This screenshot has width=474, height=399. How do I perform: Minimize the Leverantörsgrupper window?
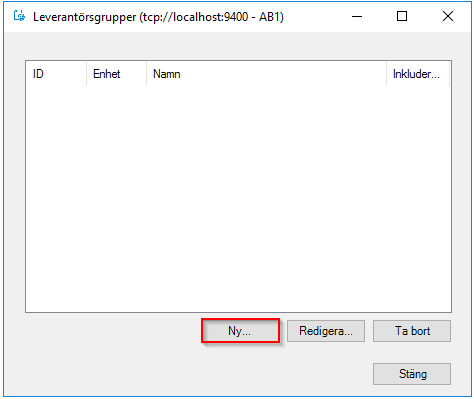[x=357, y=16]
